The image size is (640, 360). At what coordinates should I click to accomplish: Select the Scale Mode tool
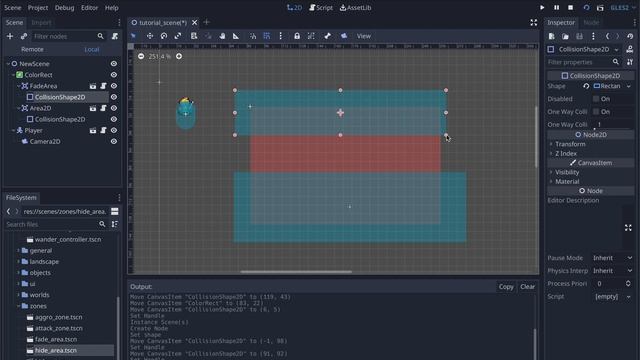178,36
